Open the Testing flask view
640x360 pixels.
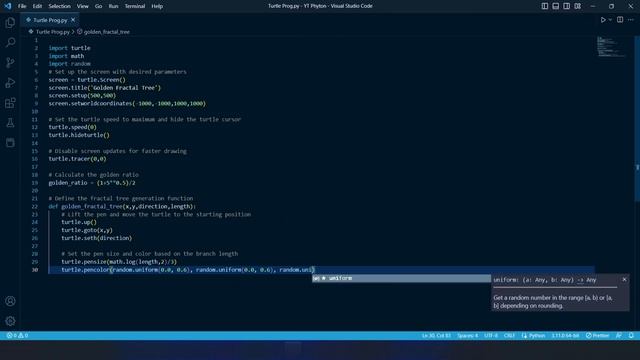pyautogui.click(x=10, y=122)
